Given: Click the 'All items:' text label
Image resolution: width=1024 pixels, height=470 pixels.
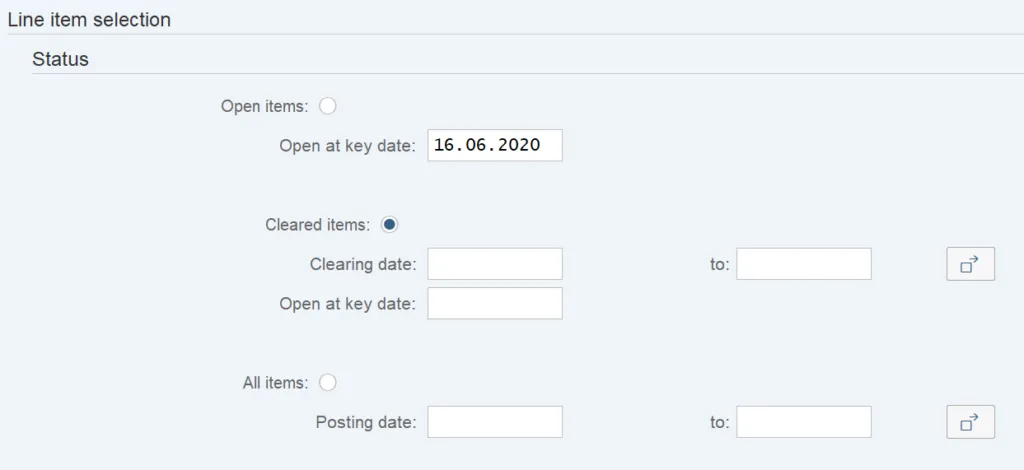Looking at the screenshot, I should (x=276, y=382).
